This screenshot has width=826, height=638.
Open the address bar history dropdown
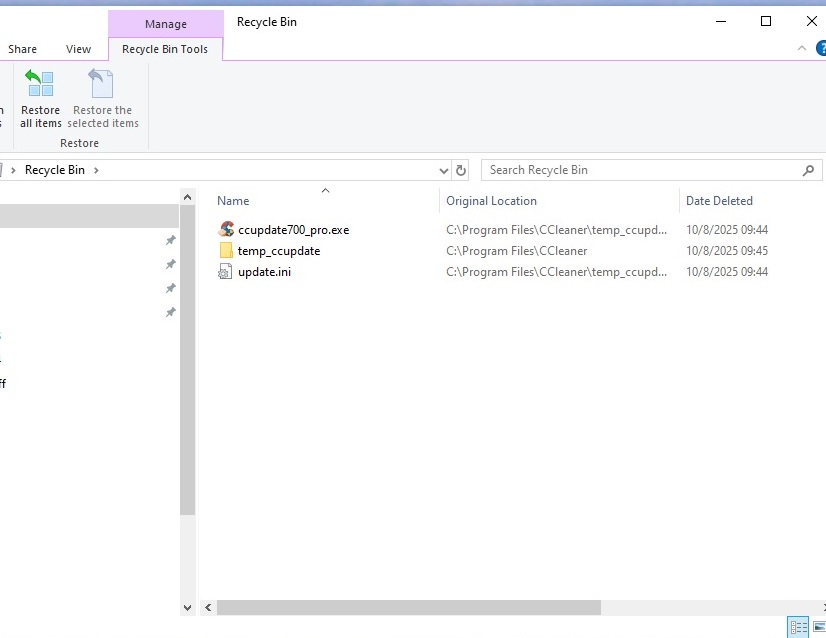pos(444,170)
